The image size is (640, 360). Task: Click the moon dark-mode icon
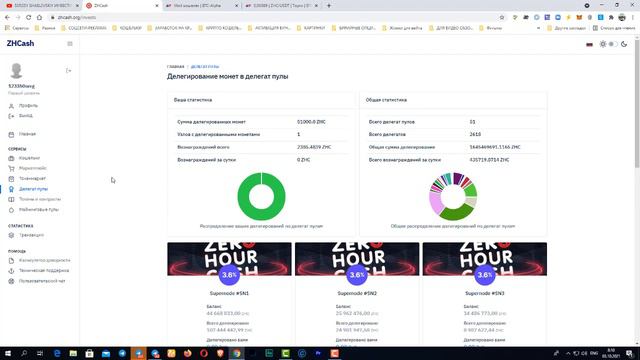click(624, 44)
